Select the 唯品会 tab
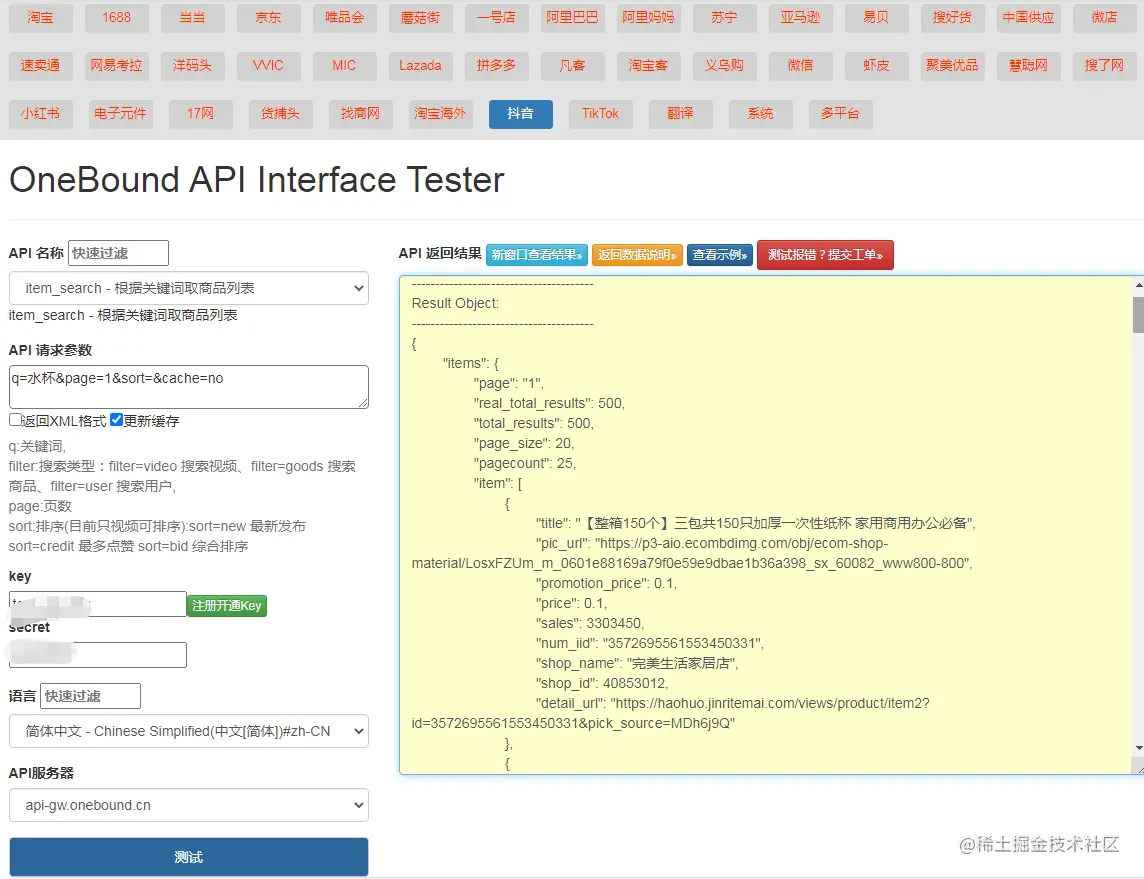 click(344, 18)
